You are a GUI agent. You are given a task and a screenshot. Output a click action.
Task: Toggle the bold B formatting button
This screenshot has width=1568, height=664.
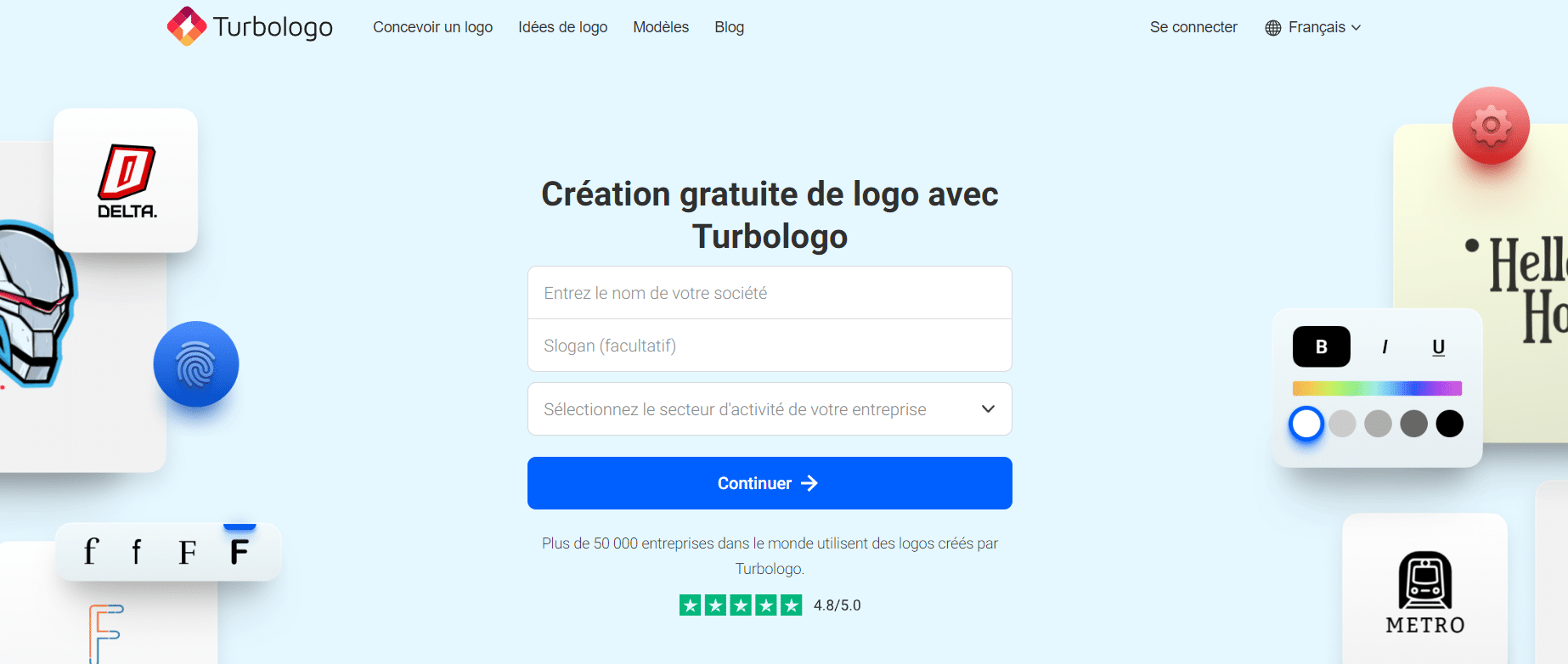(x=1321, y=346)
